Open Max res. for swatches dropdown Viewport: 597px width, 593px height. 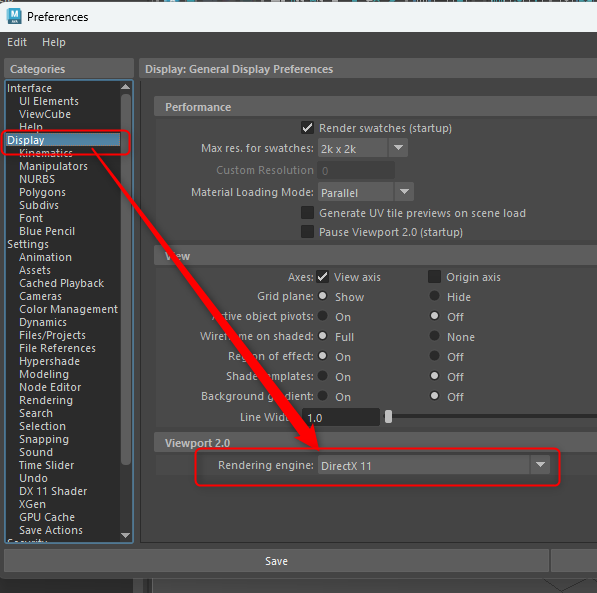pyautogui.click(x=362, y=148)
